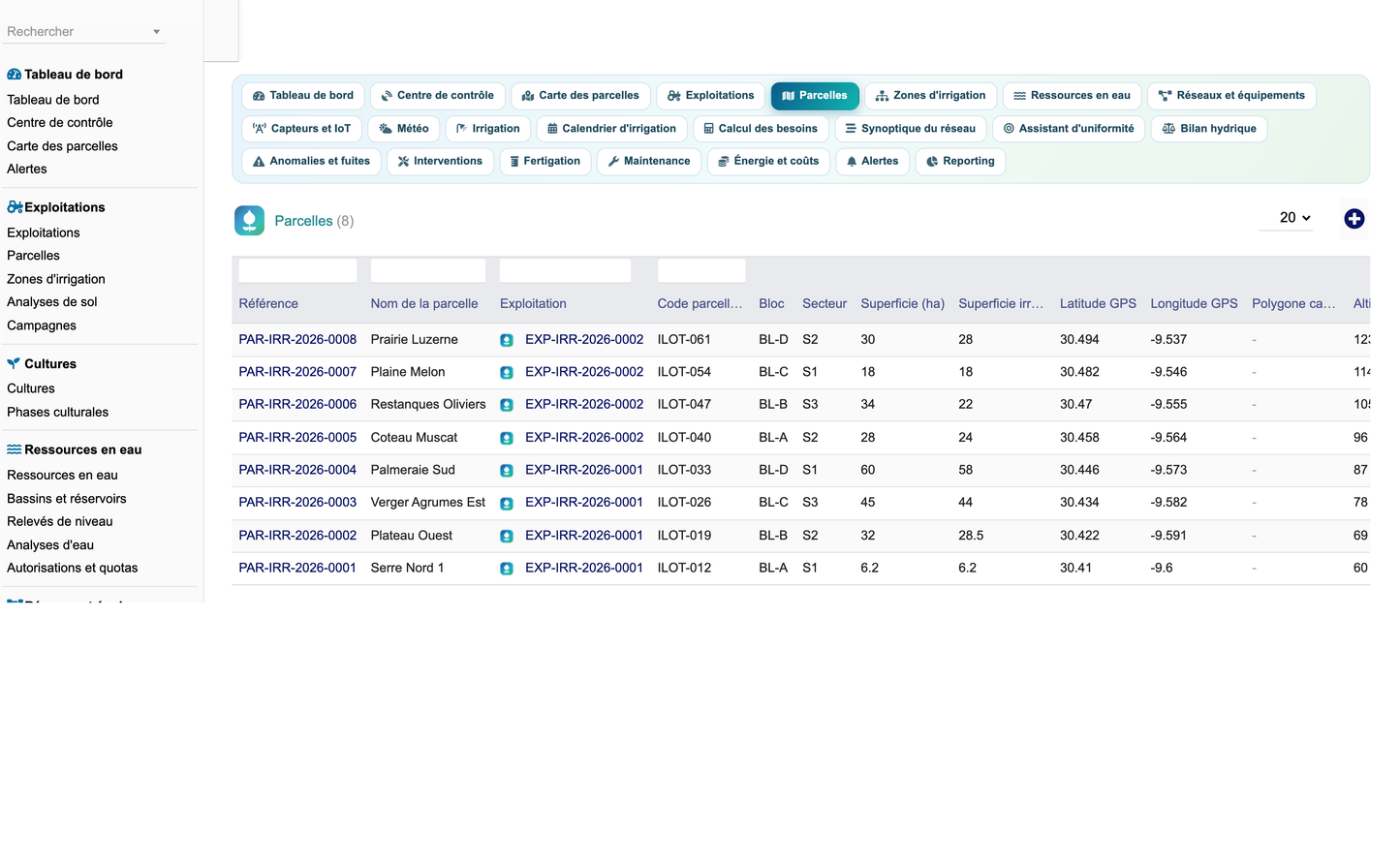
Task: Open parcelle PAR-IRR-2026-0008 link
Action: pos(297,340)
